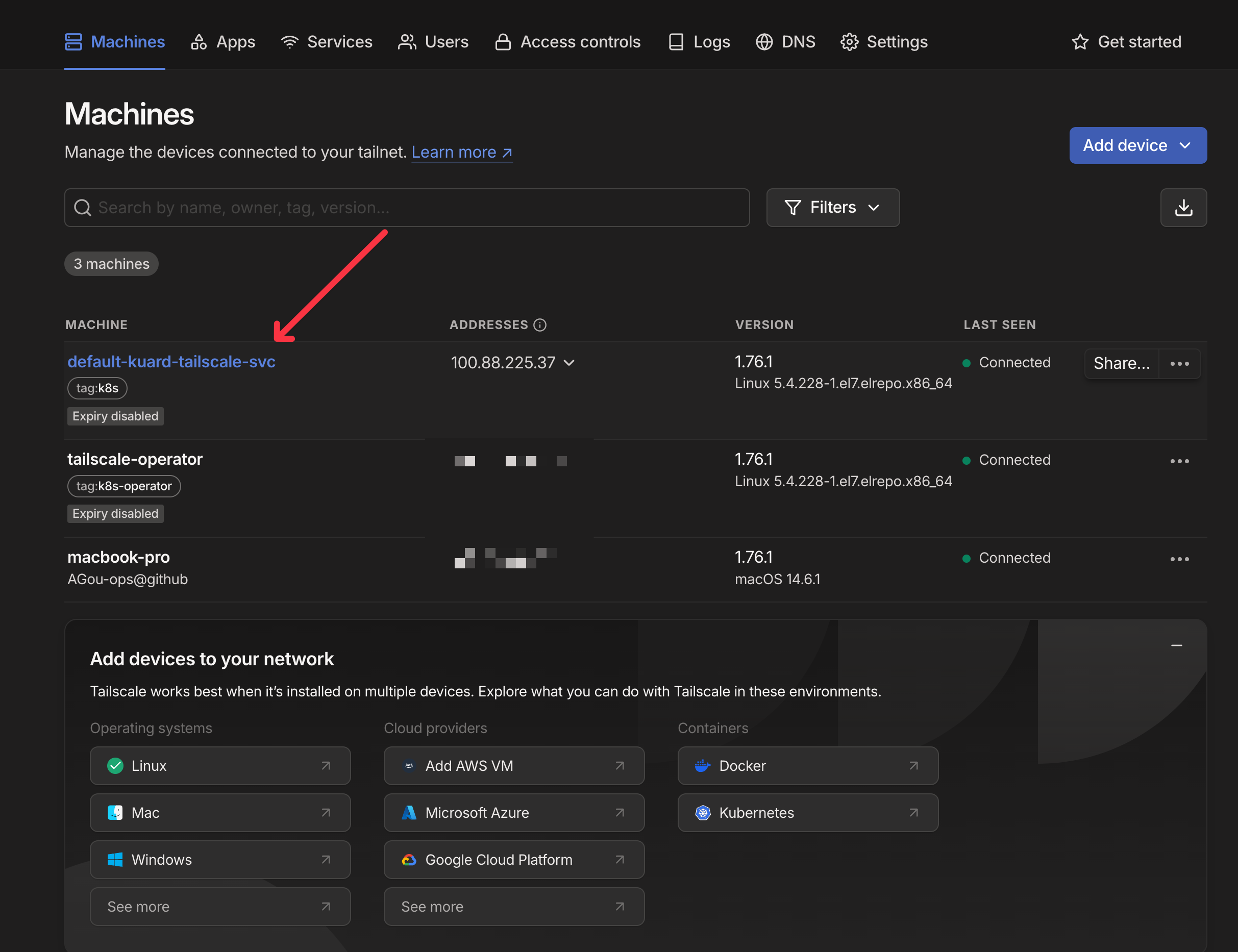Screen dimensions: 1238x952
Task: Click See more operating systems
Action: click(220, 907)
